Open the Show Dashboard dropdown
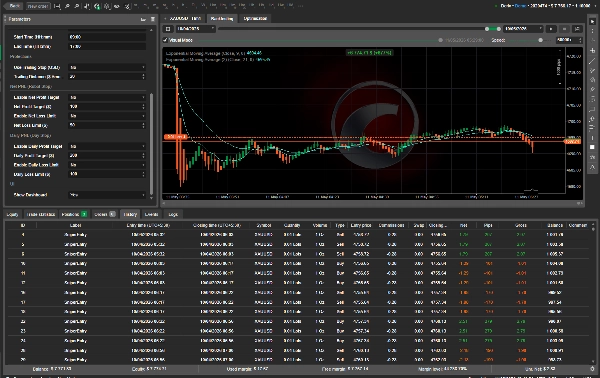The width and height of the screenshot is (600, 378). coord(107,195)
